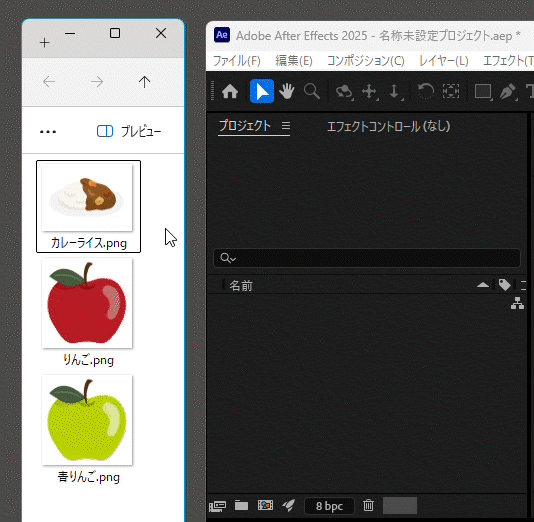Open the Explorer see more (...) menu

click(x=48, y=131)
